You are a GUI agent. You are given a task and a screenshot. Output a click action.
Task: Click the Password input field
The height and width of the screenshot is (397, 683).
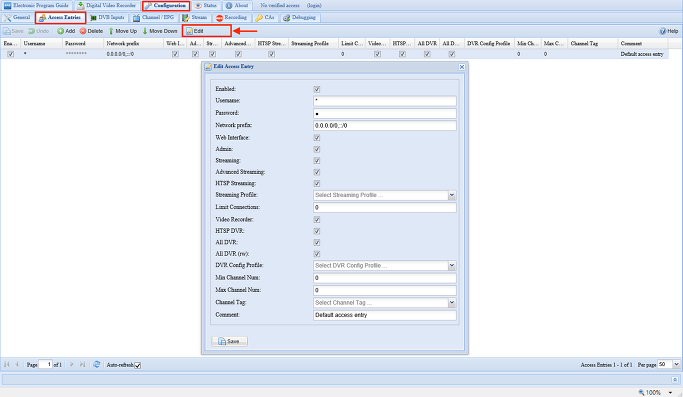pyautogui.click(x=385, y=113)
